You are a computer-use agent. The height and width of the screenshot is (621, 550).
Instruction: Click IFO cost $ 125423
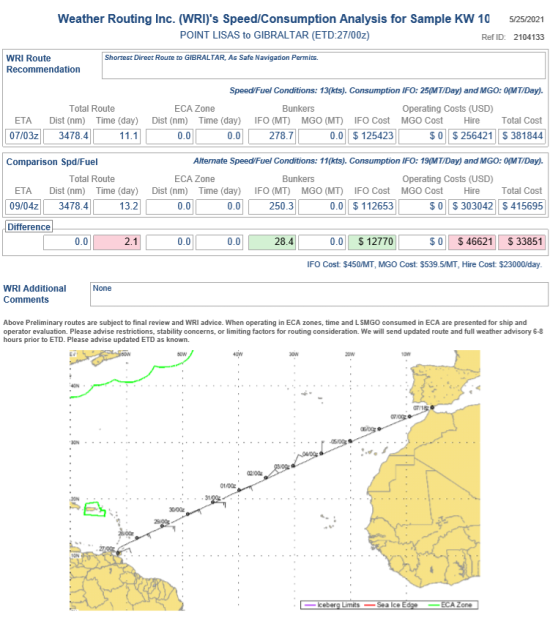pos(372,136)
